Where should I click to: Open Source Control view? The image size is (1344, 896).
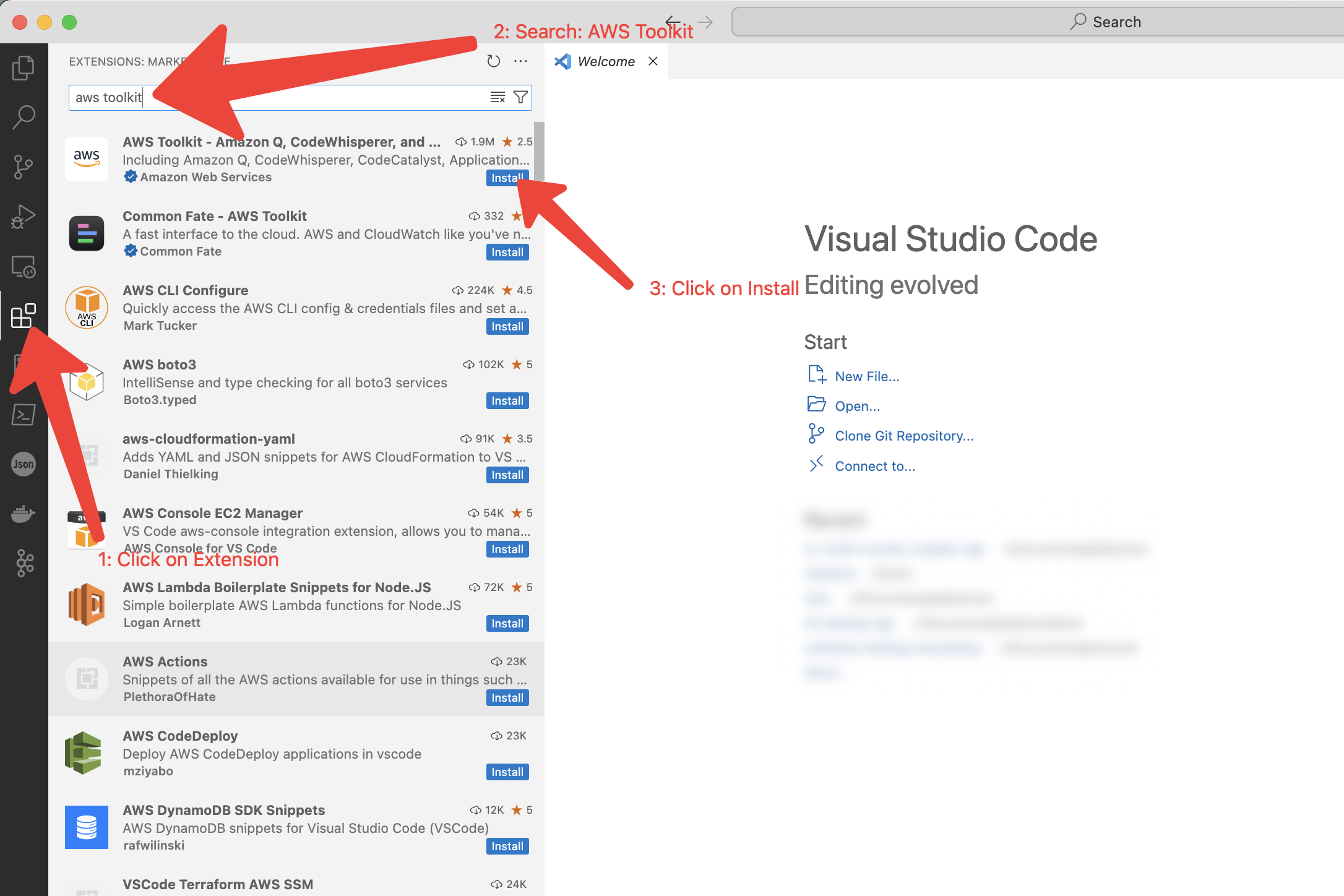click(24, 166)
